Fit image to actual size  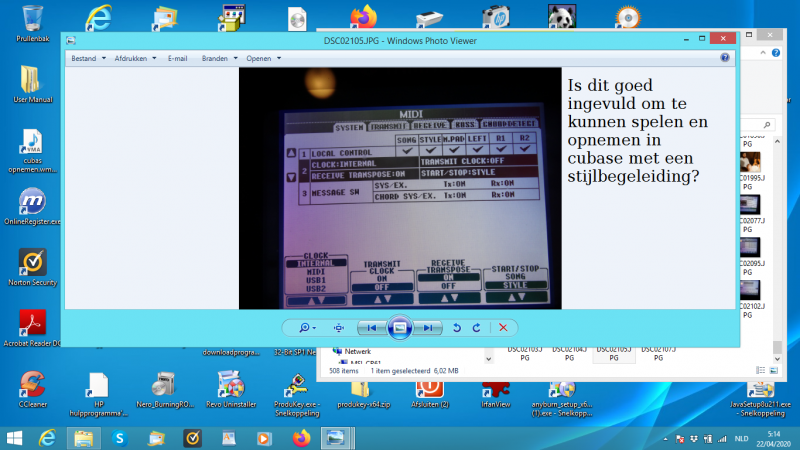339,328
